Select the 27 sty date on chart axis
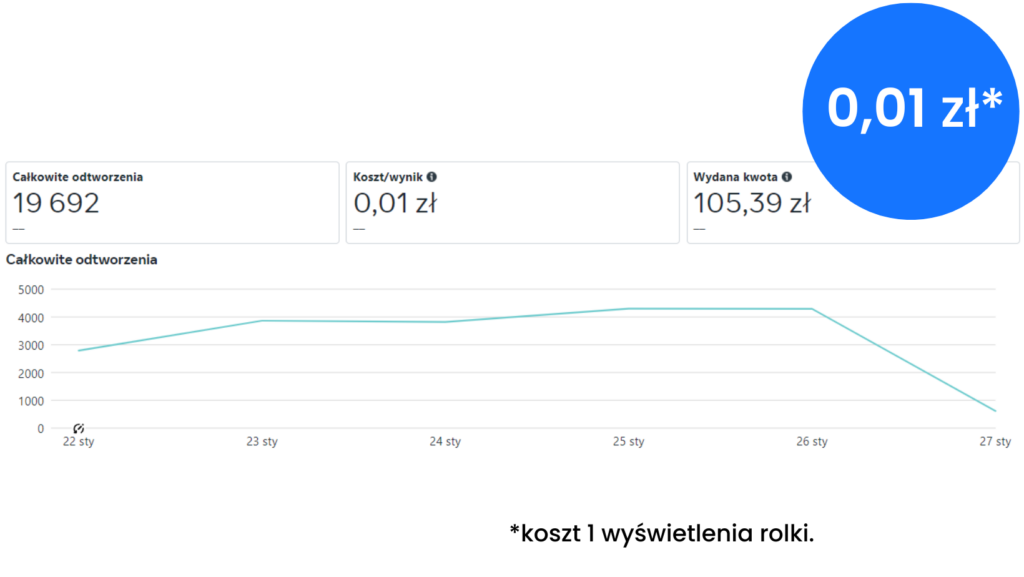The height and width of the screenshot is (577, 1024). [x=996, y=441]
